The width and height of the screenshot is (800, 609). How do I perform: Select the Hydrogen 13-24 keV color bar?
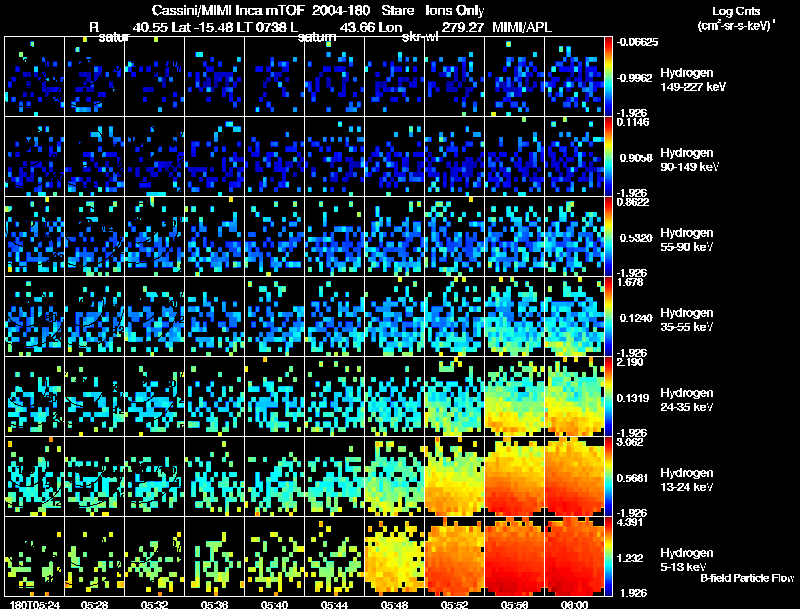click(x=608, y=476)
